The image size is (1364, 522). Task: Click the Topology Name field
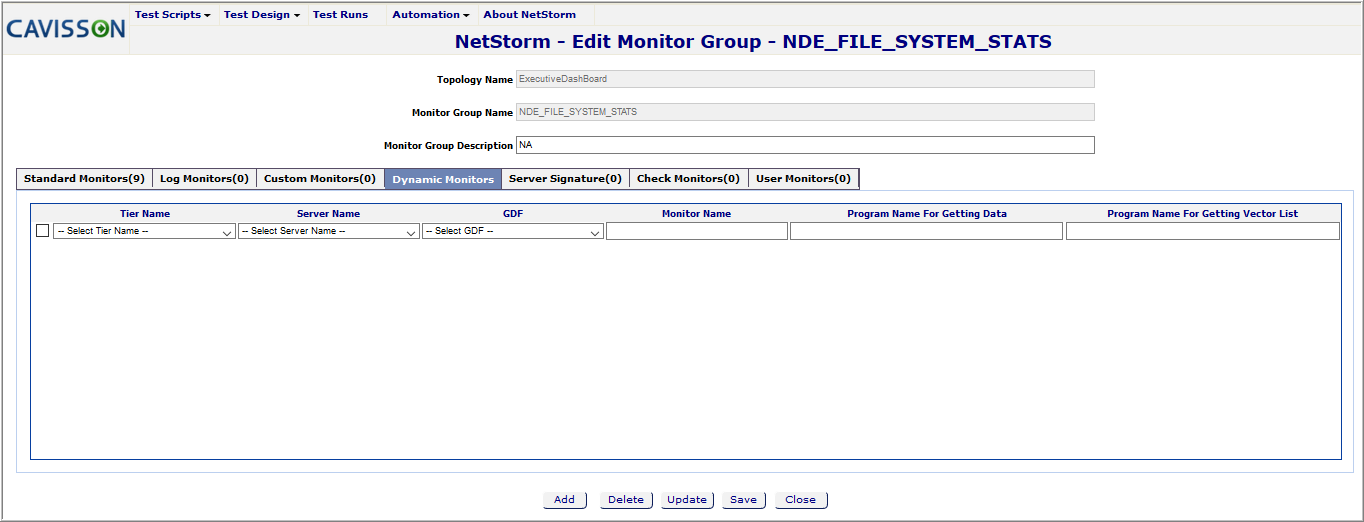[x=805, y=79]
